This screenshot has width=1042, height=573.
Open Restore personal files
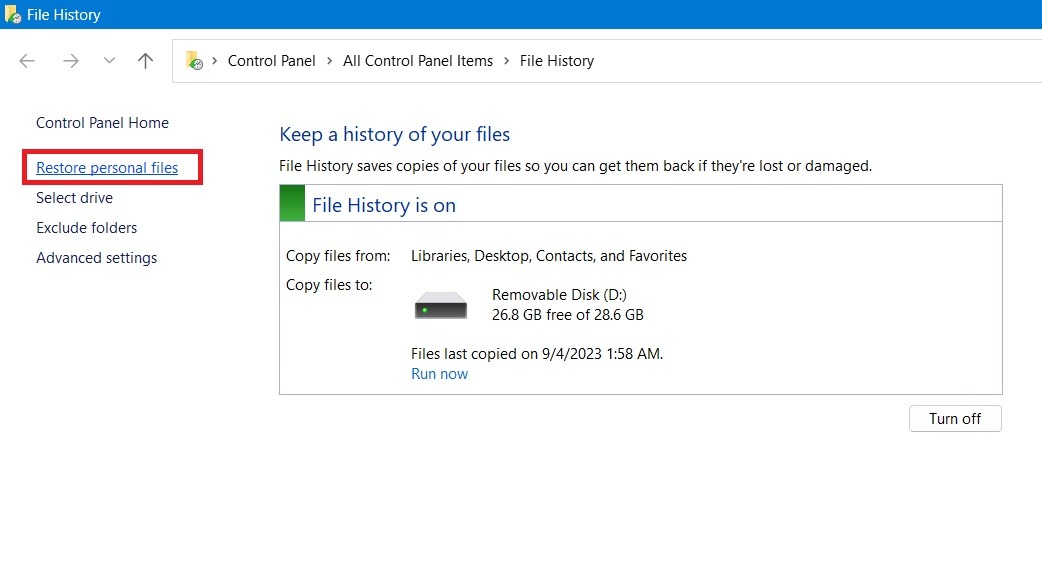click(107, 168)
